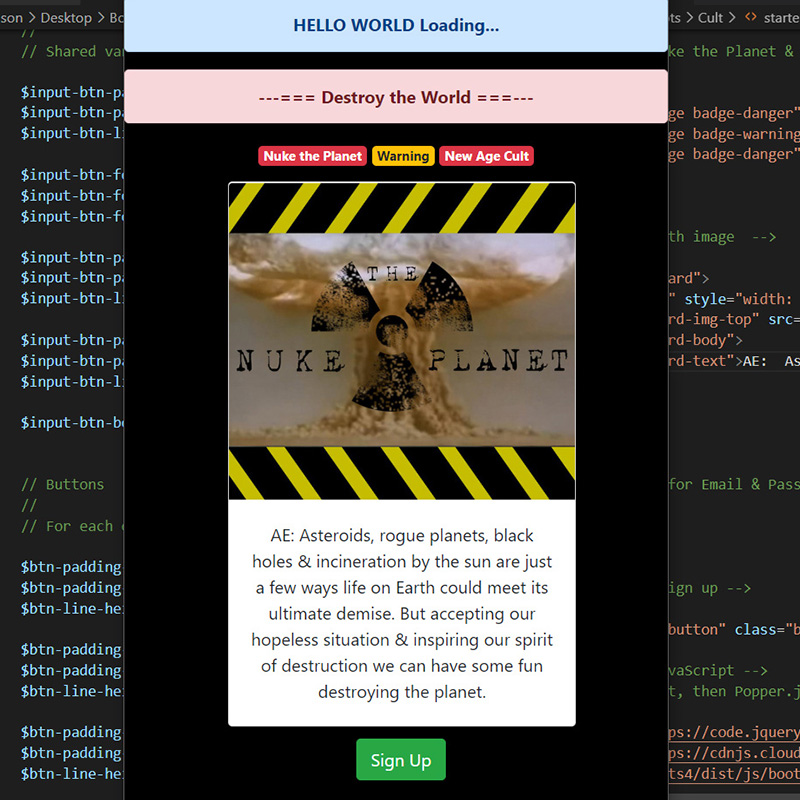The image size is (800, 800).
Task: Open the code.jquery script URL link
Action: [x=735, y=733]
